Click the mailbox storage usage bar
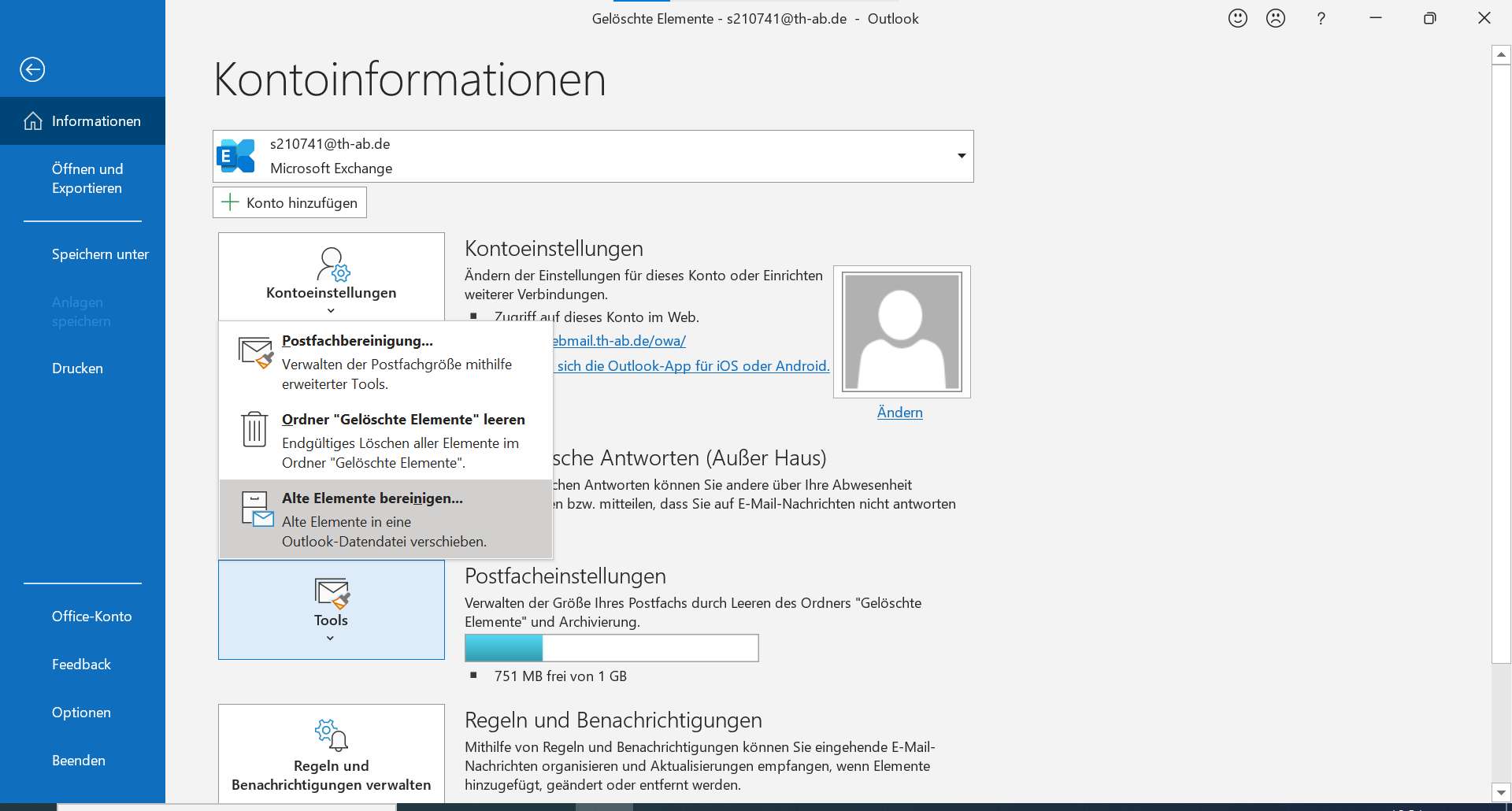The image size is (1512, 811). 612,648
